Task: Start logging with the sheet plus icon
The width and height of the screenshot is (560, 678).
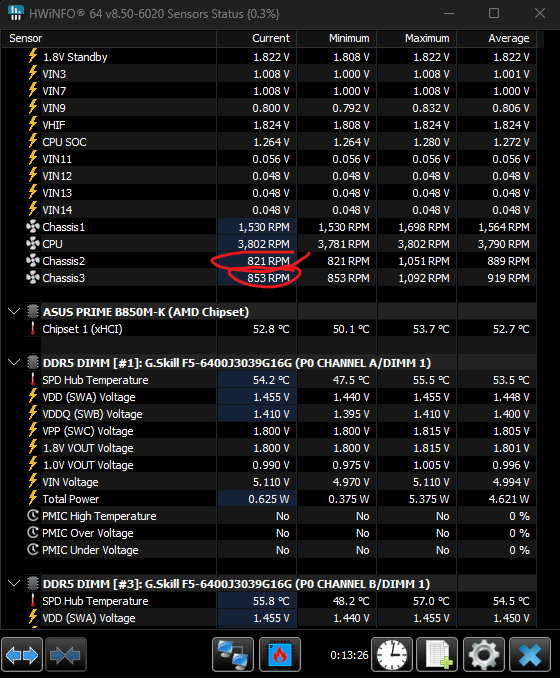Action: coord(438,655)
